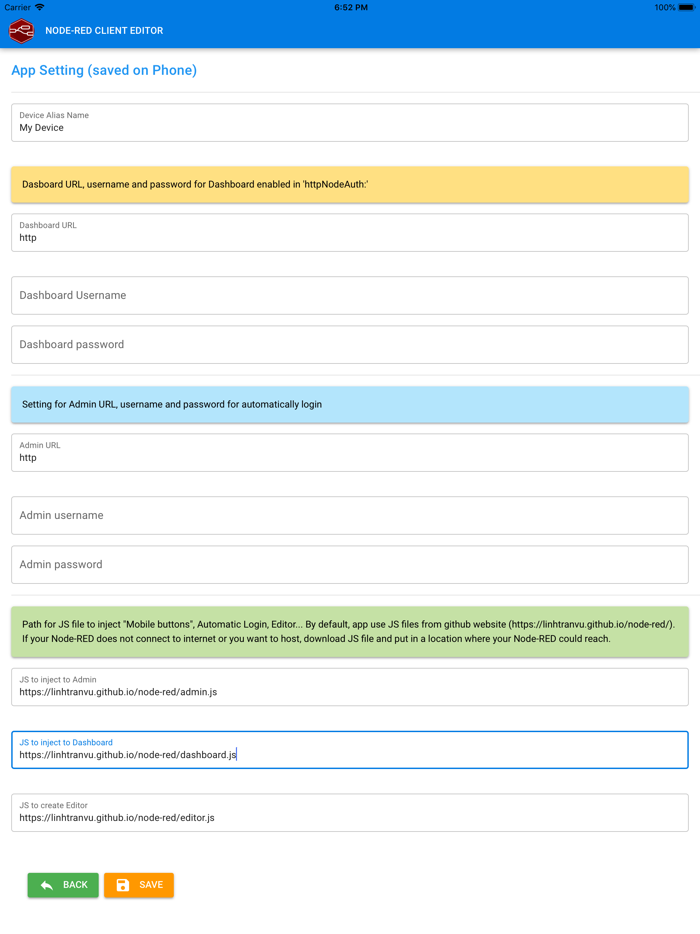
Task: Click the JS to inject to Admin field
Action: tap(348, 687)
